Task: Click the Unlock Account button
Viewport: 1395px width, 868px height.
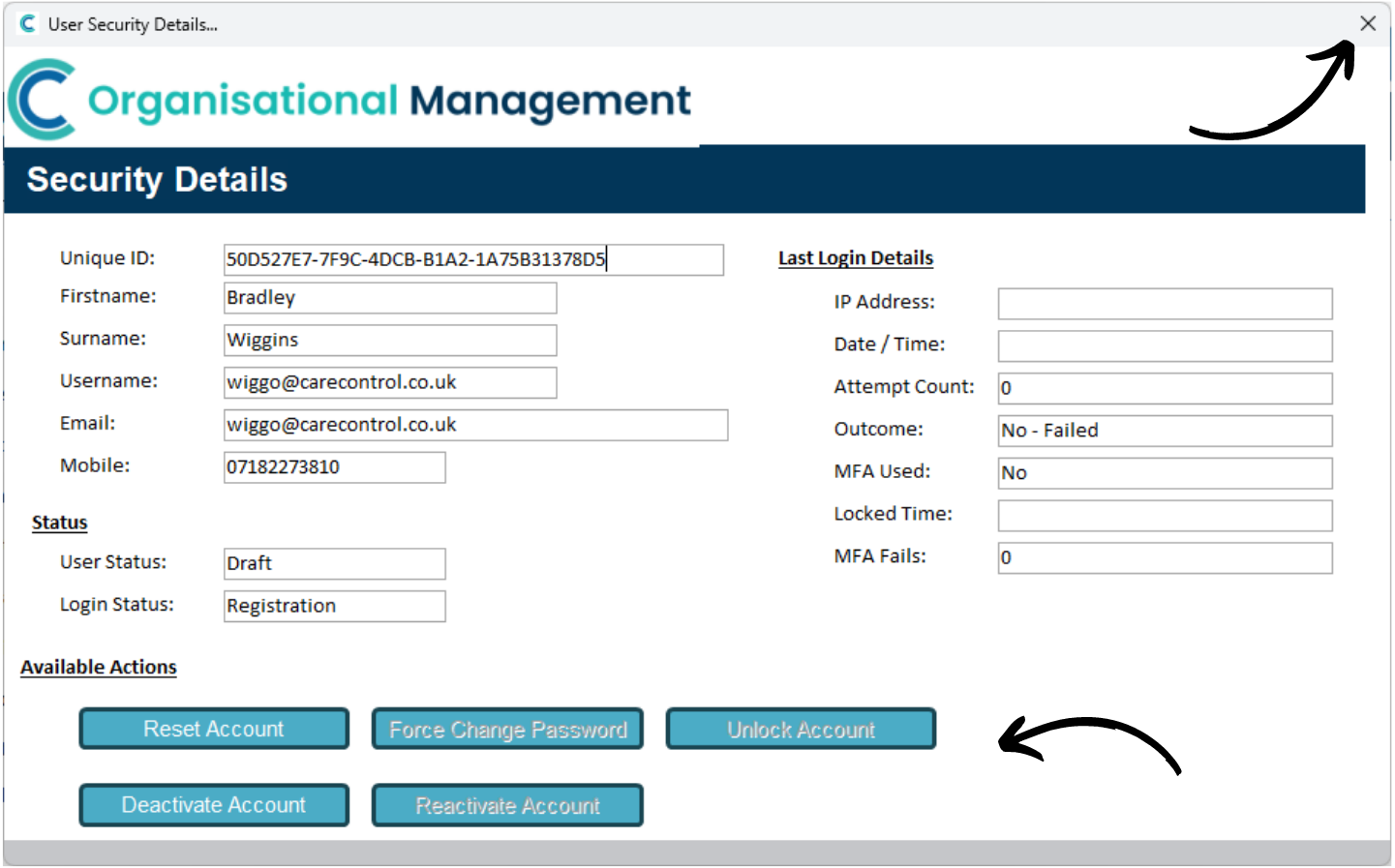Action: [x=801, y=729]
